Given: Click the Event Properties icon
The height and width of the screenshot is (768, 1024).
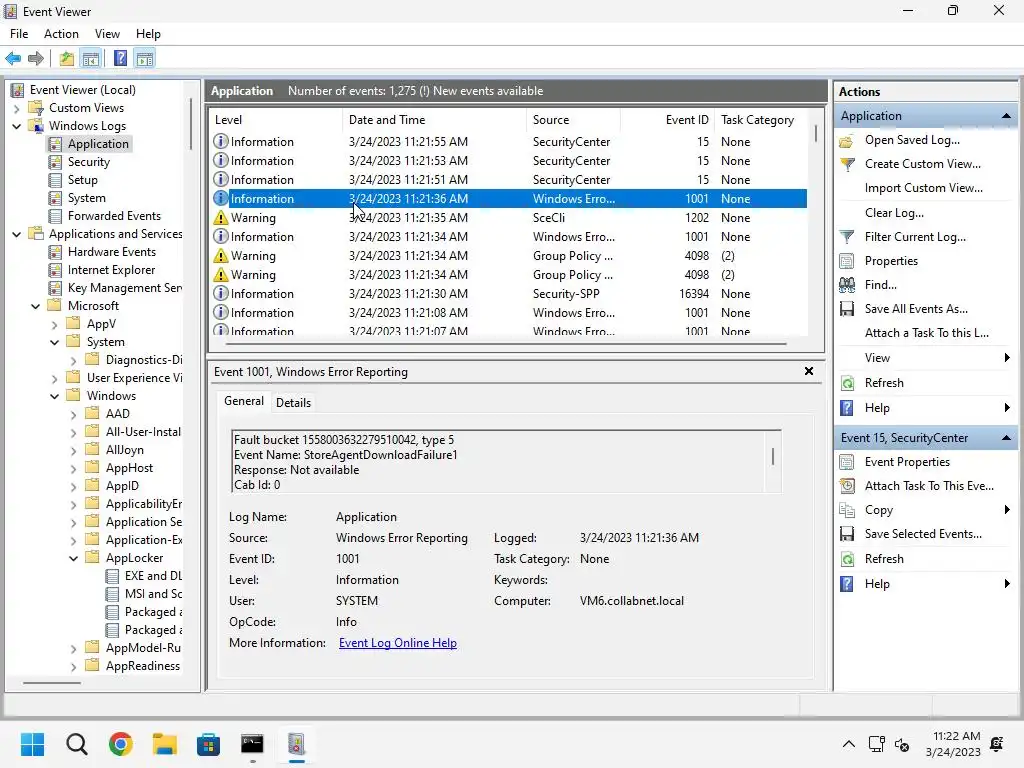Looking at the screenshot, I should coord(847,462).
